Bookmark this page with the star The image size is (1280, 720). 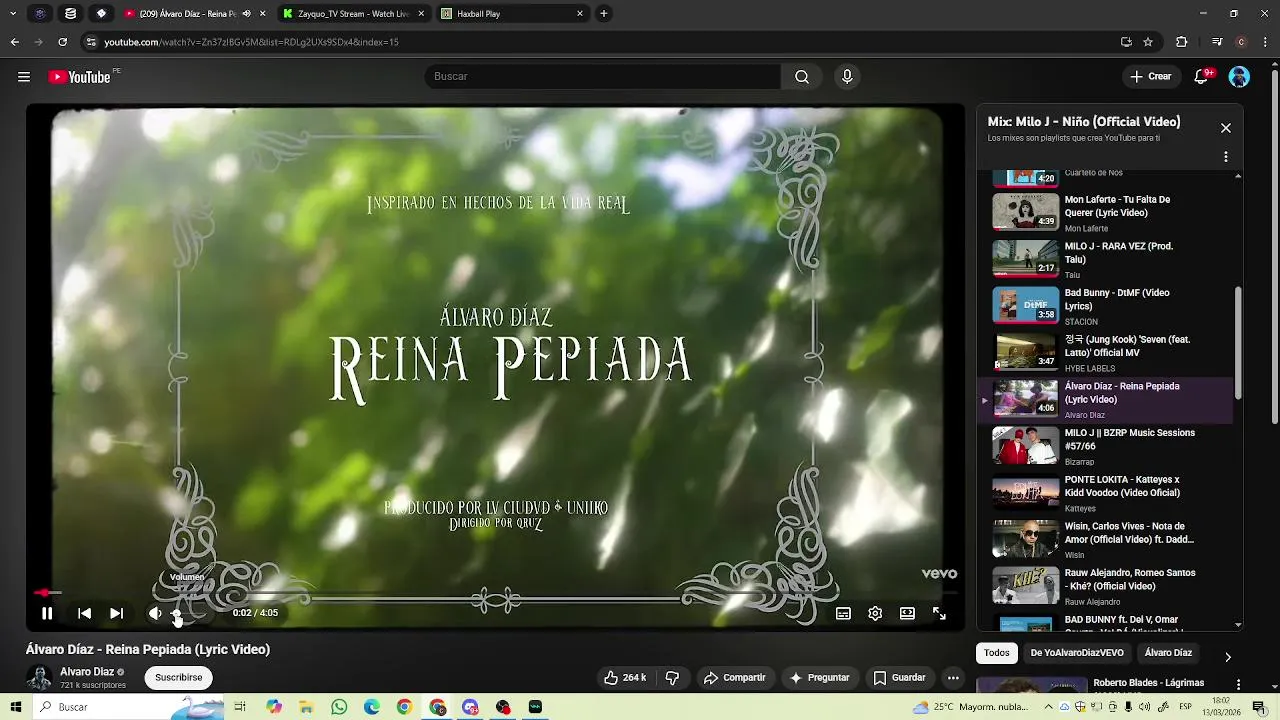1148,42
